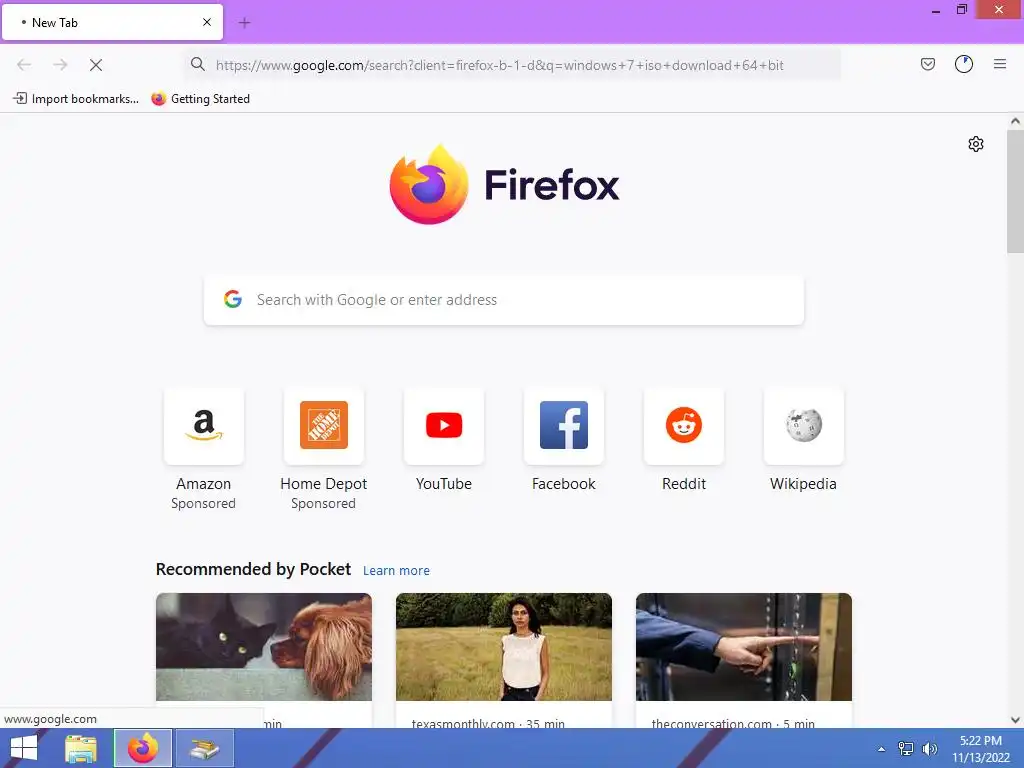Click the scroll up arrow
This screenshot has height=768, width=1024.
coord(1015,121)
